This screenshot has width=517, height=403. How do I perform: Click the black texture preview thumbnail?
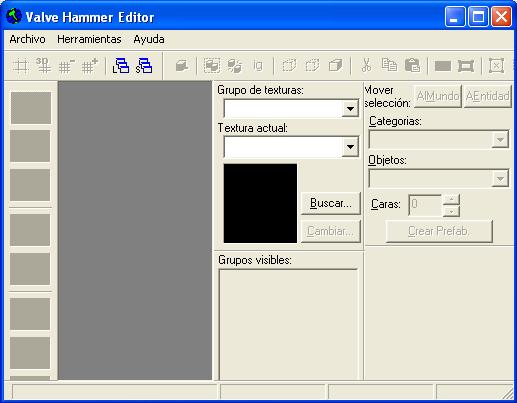point(260,203)
